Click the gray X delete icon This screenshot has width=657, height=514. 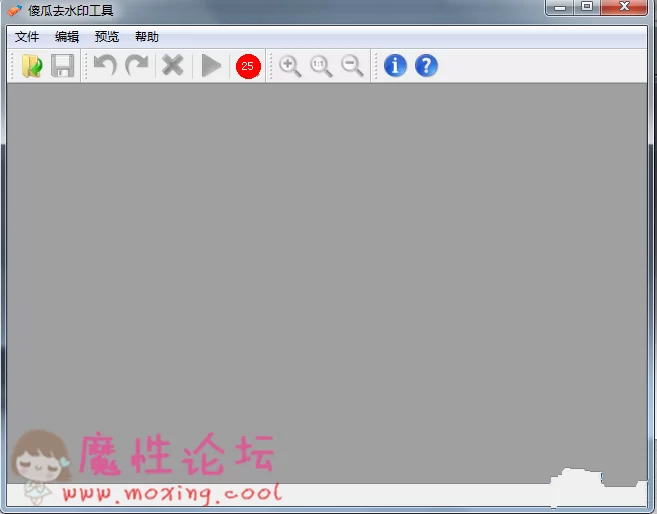pos(173,66)
